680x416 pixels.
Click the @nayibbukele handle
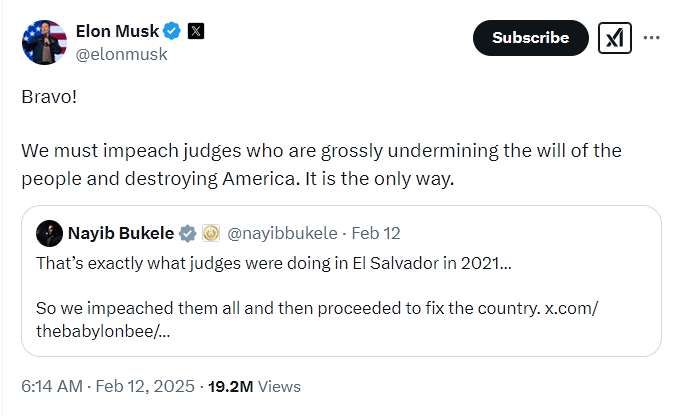pyautogui.click(x=279, y=234)
